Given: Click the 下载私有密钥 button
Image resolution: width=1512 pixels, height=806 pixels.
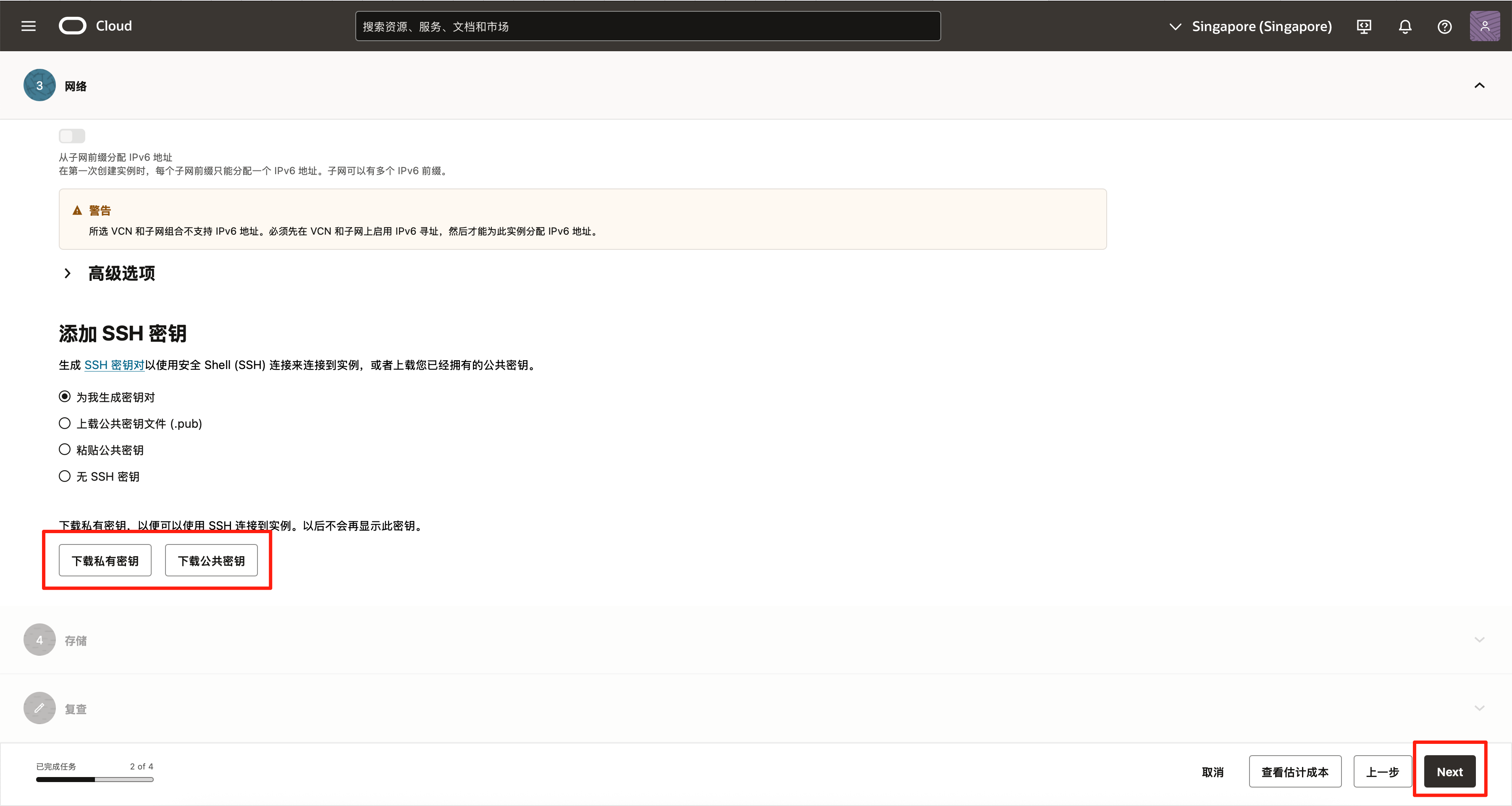Looking at the screenshot, I should pyautogui.click(x=105, y=561).
